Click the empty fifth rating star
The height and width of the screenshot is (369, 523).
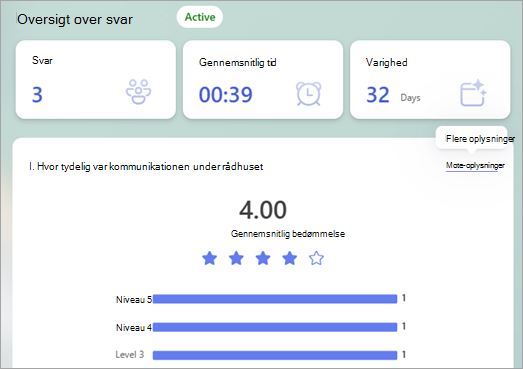[316, 258]
